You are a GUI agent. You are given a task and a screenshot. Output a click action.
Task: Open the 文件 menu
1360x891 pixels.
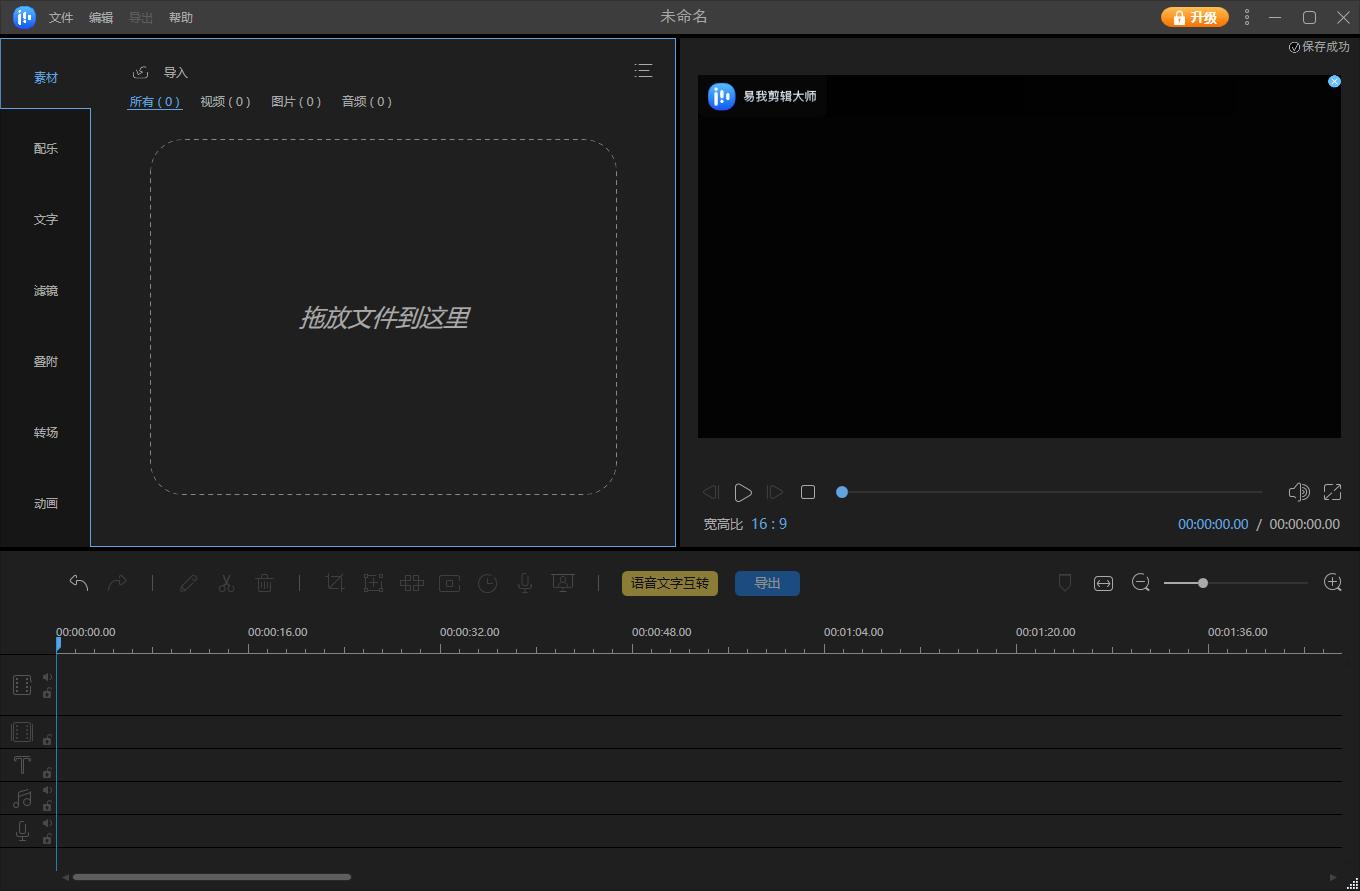pos(61,17)
